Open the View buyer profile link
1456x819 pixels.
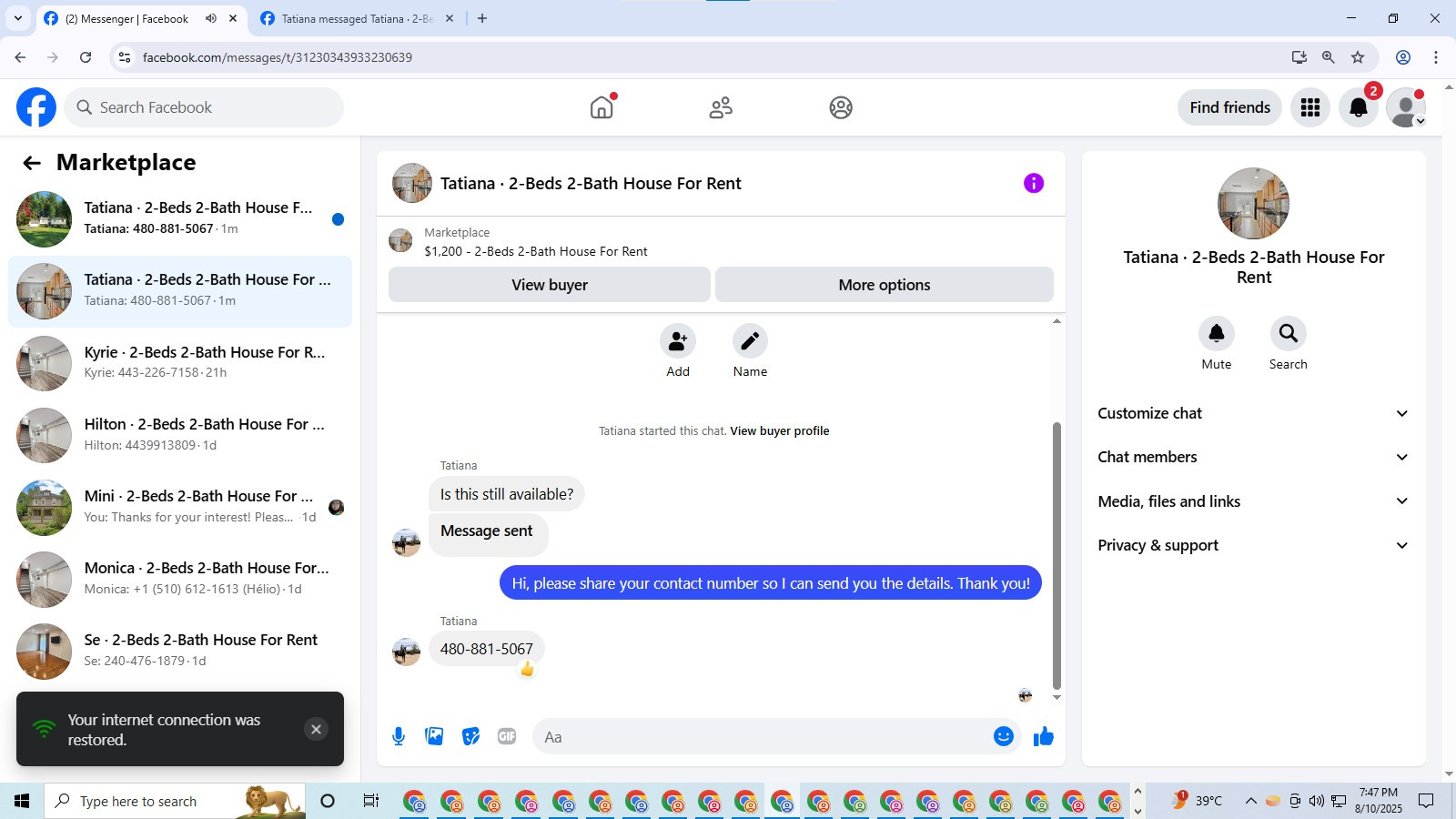(779, 431)
